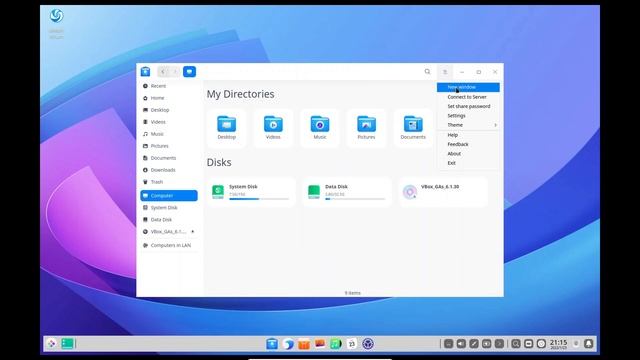Click the volume tray icon

point(461,344)
